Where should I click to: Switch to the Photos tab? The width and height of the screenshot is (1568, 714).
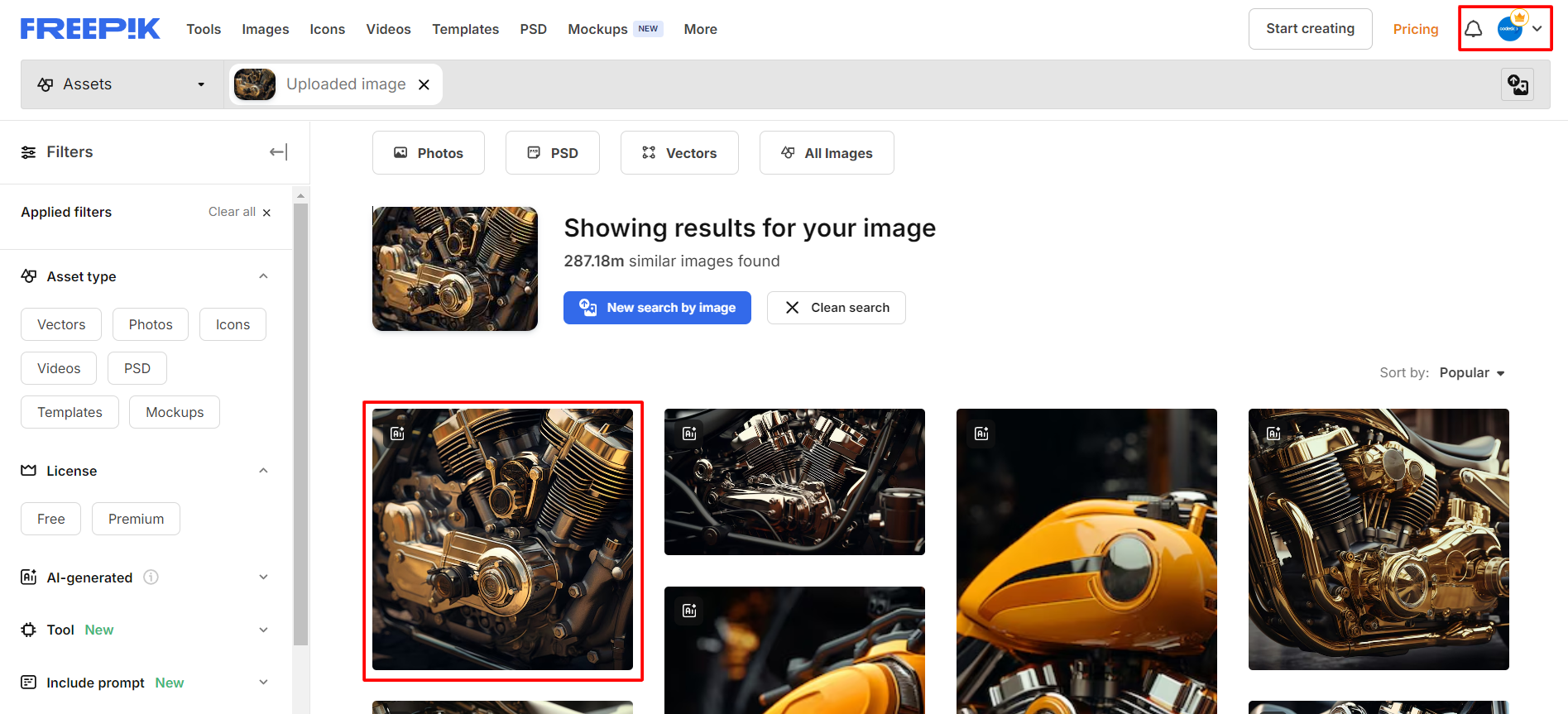tap(428, 153)
